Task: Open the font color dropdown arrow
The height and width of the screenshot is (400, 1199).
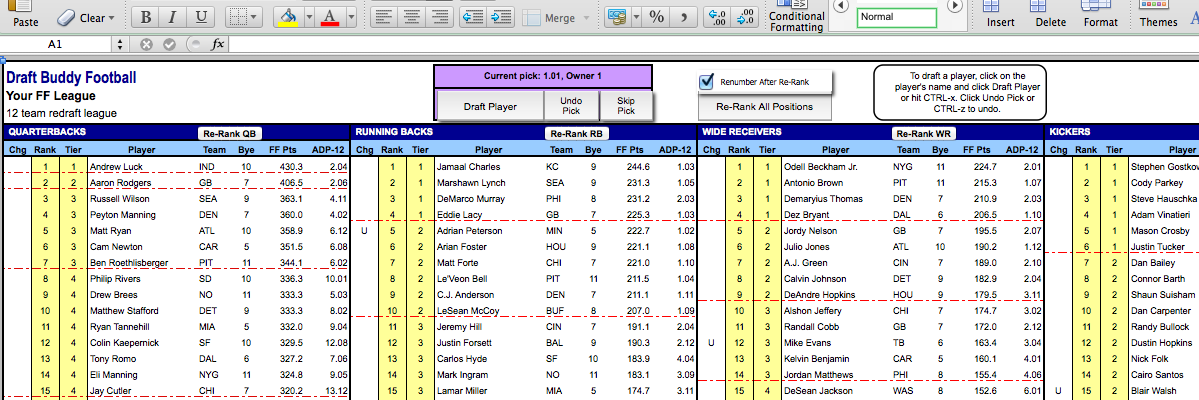Action: (x=350, y=17)
